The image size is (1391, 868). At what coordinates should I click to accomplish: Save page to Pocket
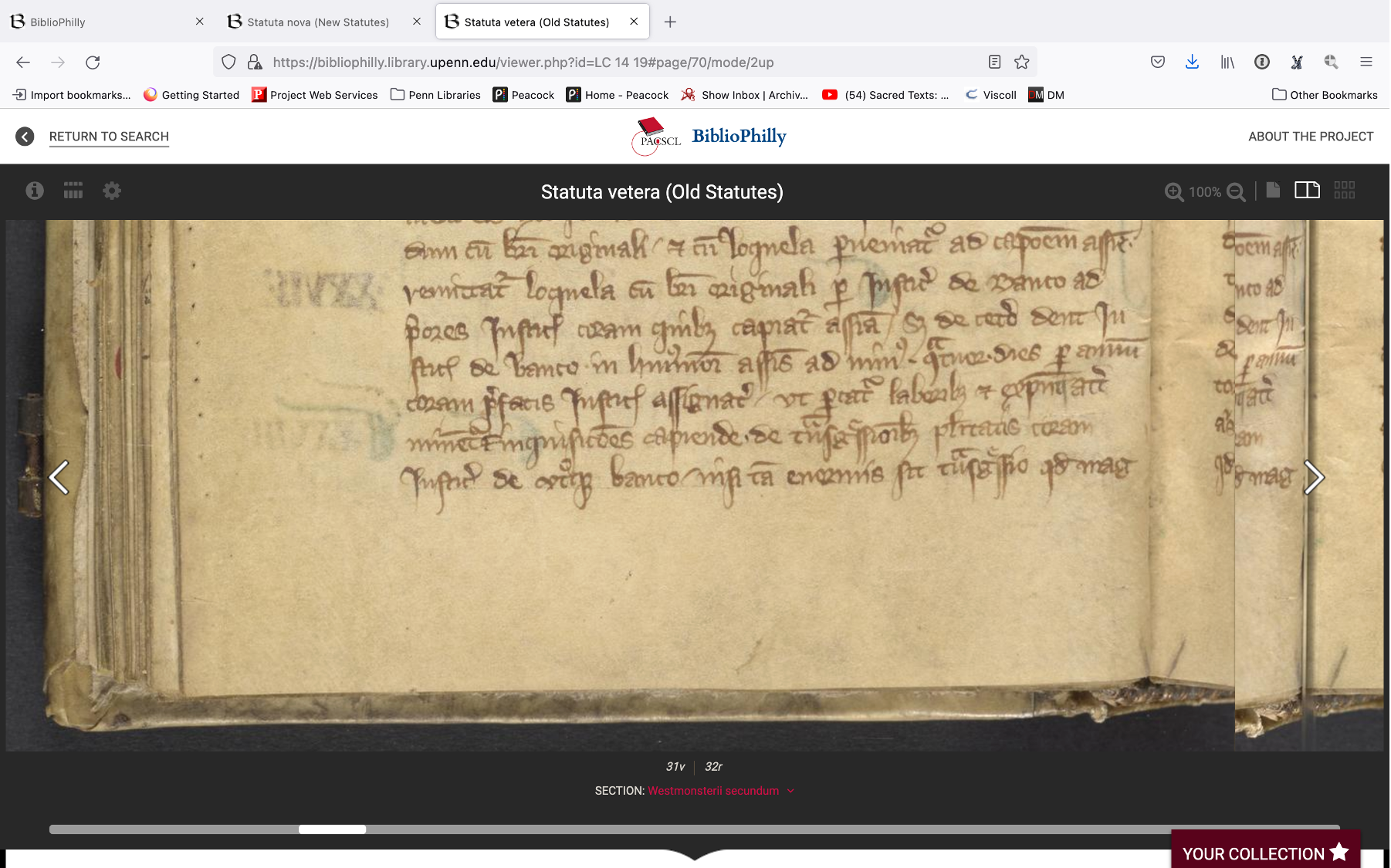[1158, 62]
